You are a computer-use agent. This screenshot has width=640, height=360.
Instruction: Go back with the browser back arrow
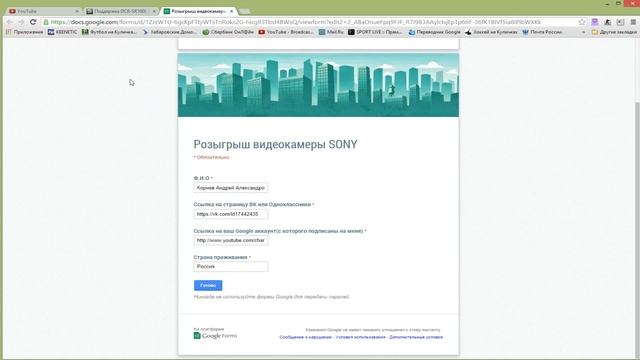10,22
